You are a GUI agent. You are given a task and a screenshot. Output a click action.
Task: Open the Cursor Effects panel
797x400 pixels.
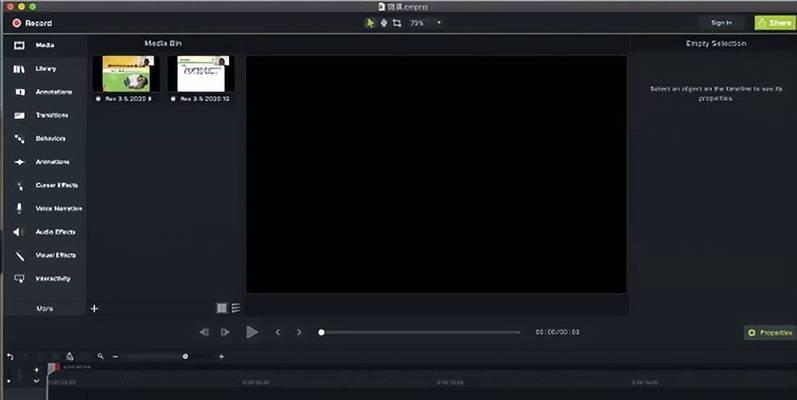45,186
